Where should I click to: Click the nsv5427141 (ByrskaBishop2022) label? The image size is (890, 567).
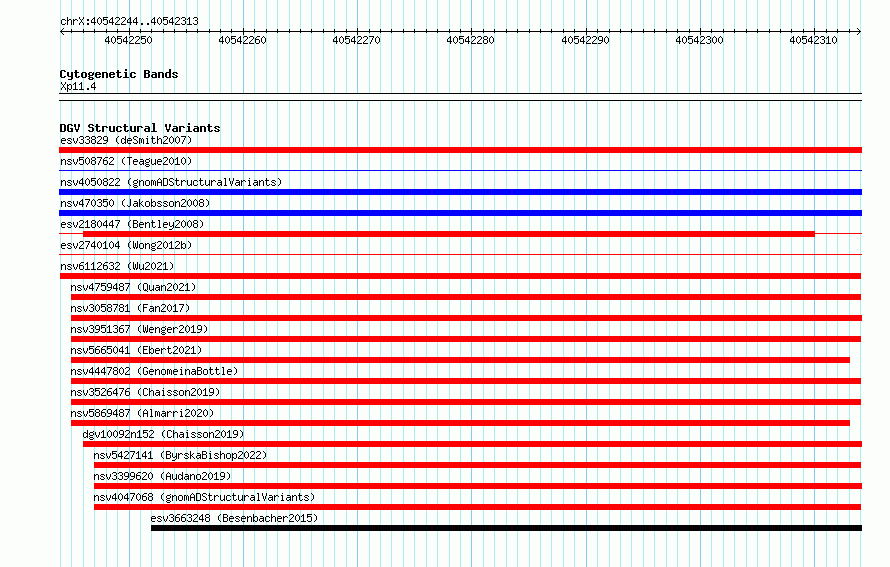[180, 455]
